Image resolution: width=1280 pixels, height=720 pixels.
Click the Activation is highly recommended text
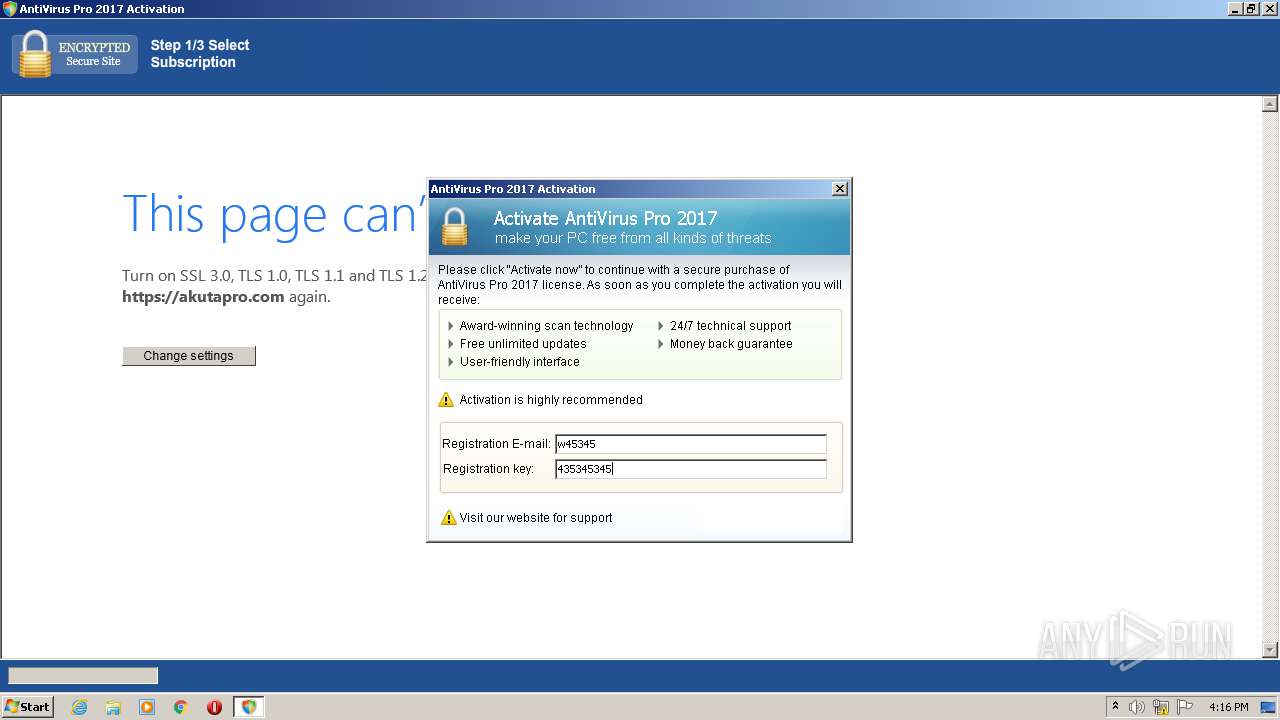[x=551, y=400]
